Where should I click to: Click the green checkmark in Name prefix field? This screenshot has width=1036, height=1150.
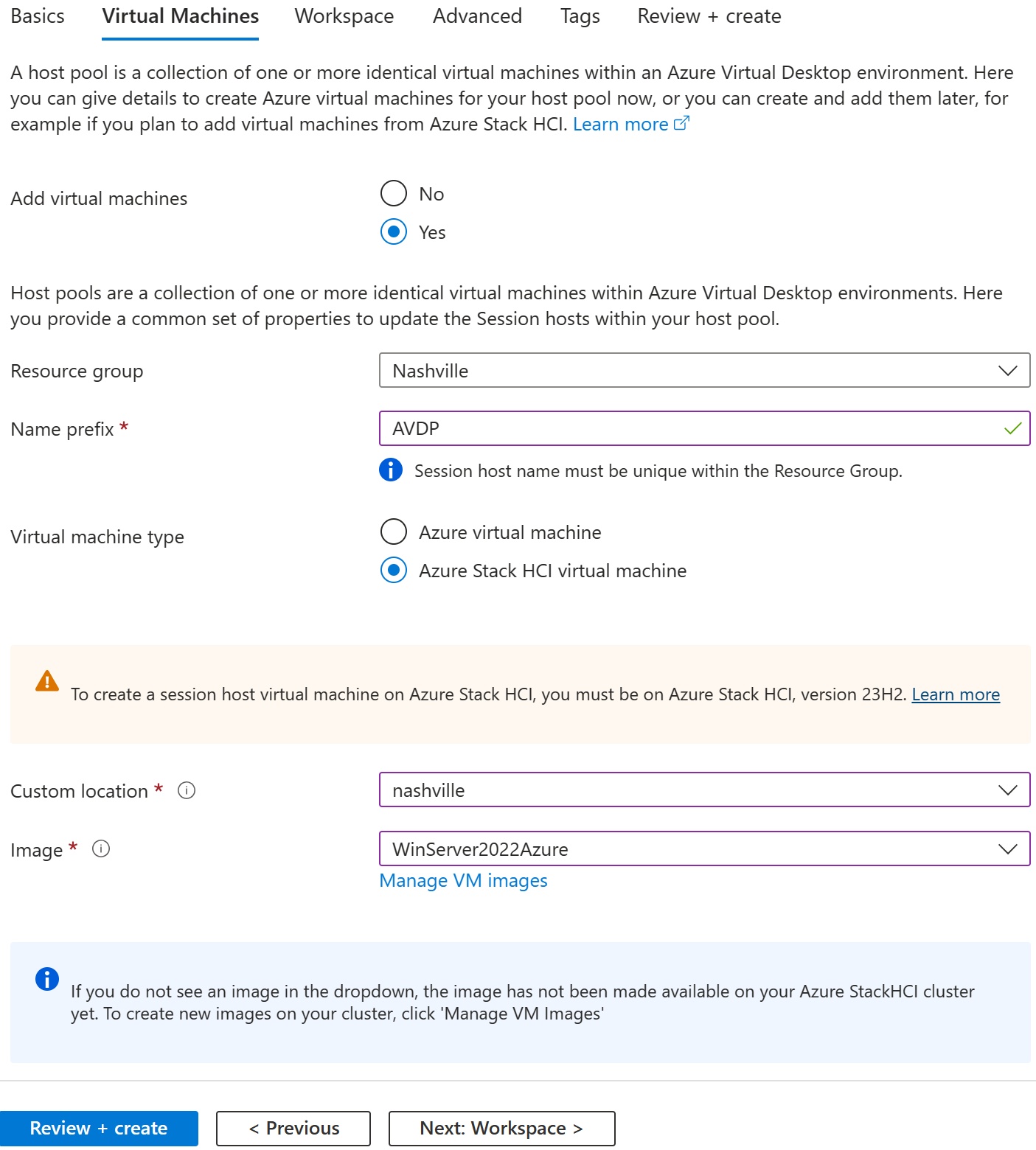(x=1012, y=428)
